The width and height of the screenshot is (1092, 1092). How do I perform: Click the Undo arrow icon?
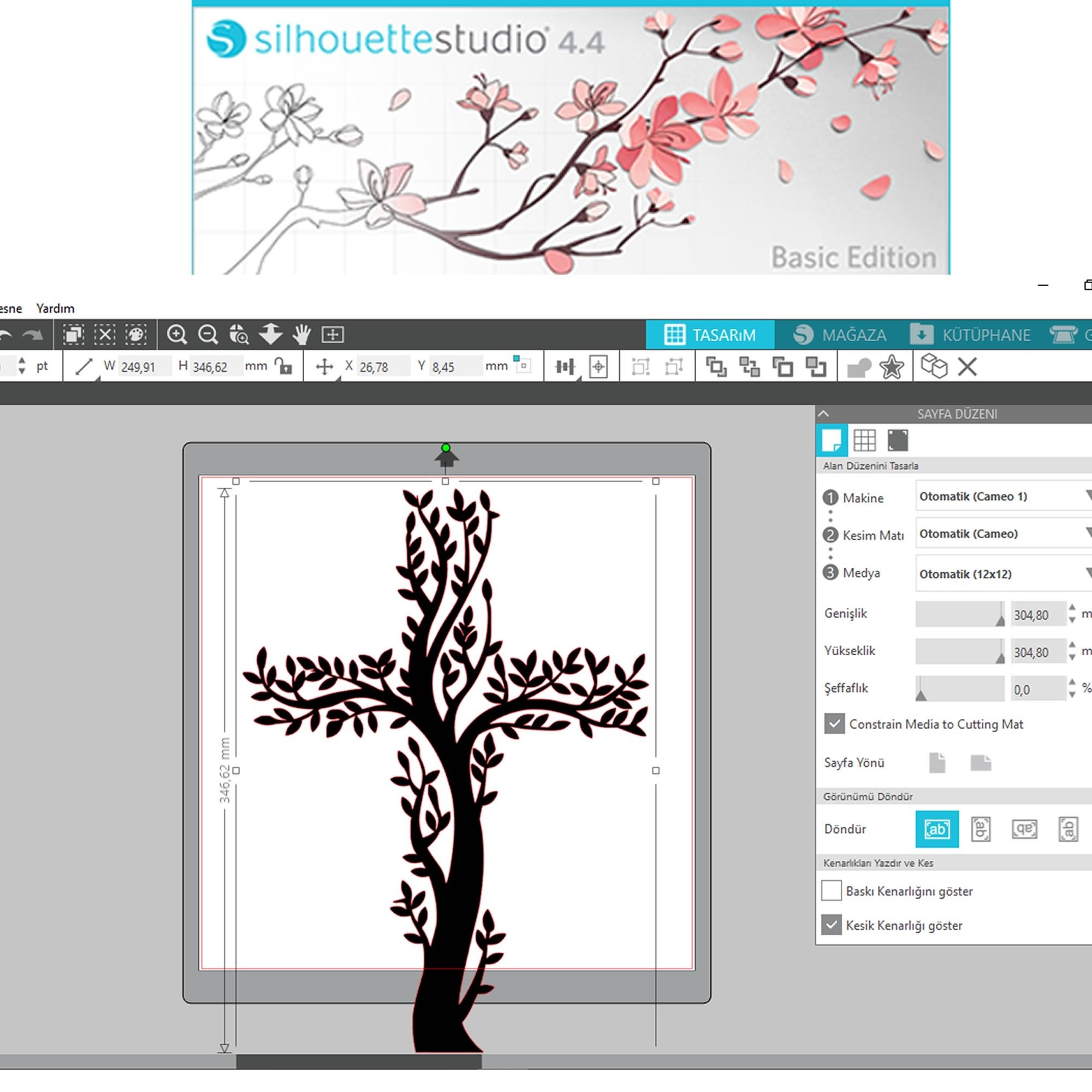coord(5,334)
